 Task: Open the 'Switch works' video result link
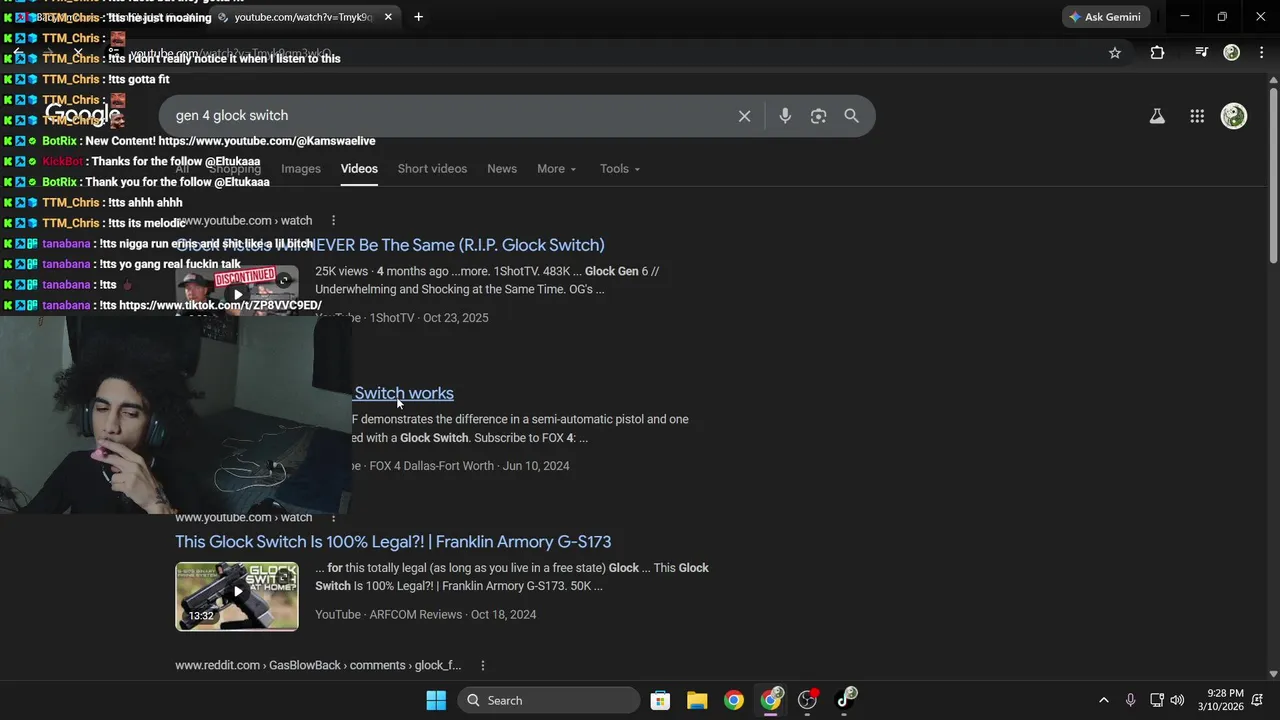click(x=404, y=393)
